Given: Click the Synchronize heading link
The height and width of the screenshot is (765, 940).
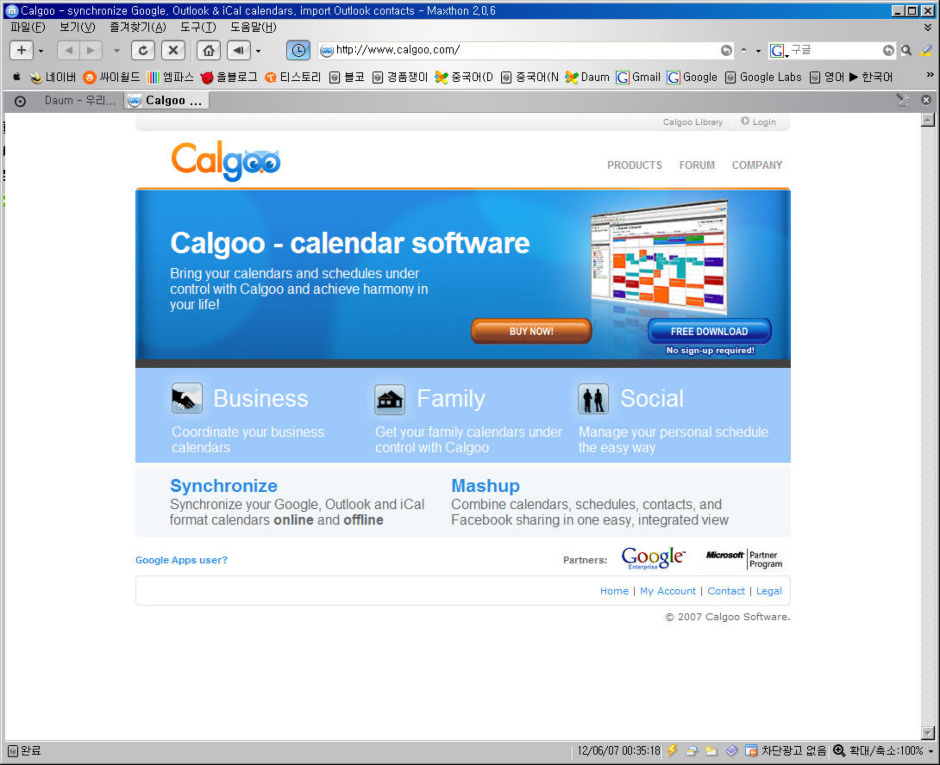Looking at the screenshot, I should point(224,486).
